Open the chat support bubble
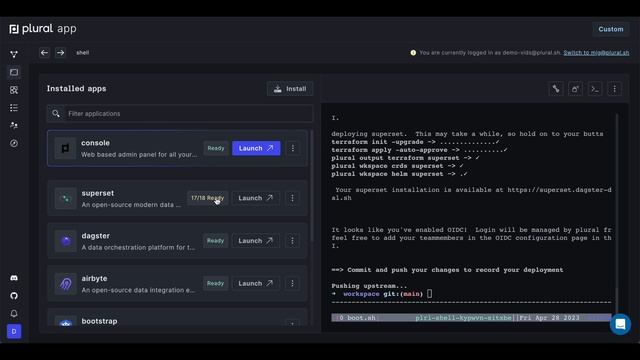Viewport: 640px width, 360px height. (x=620, y=324)
